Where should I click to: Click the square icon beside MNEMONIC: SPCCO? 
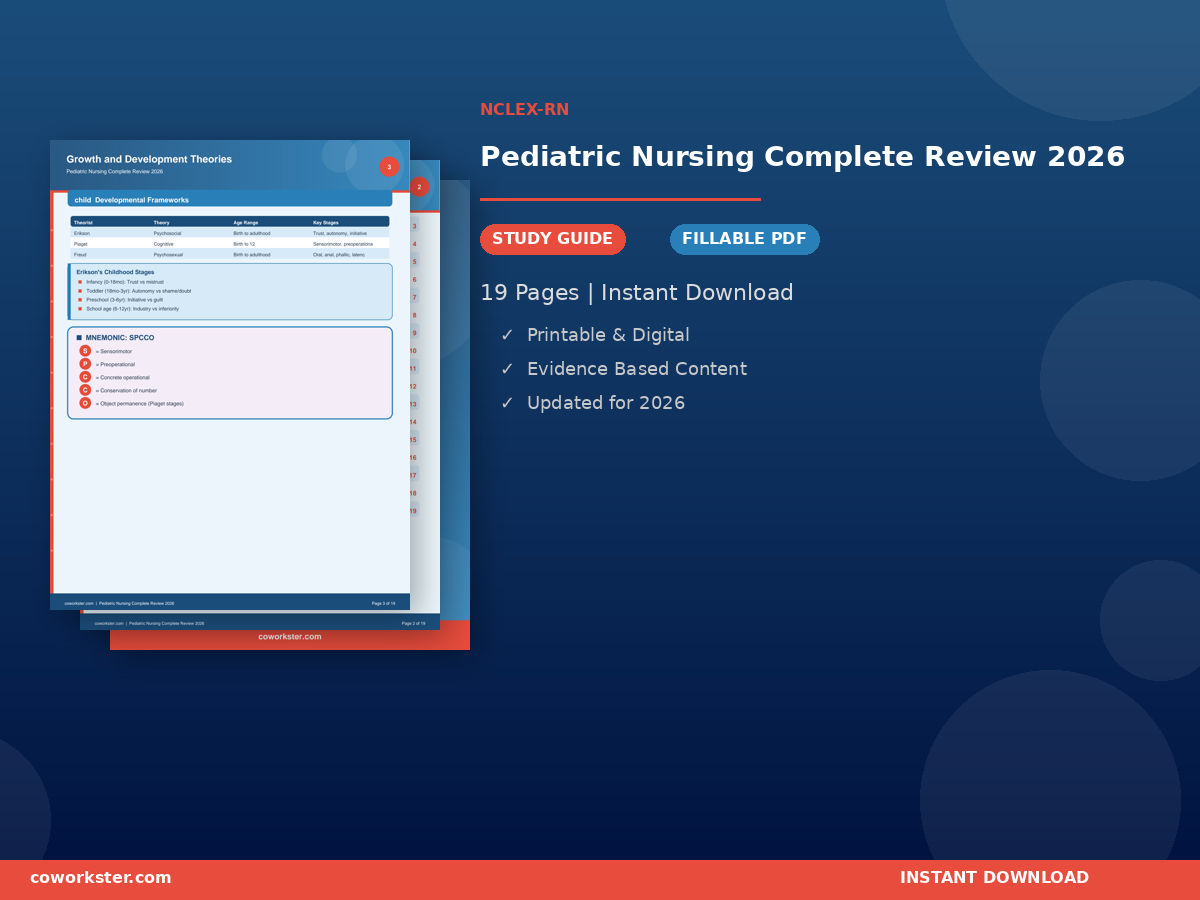tap(79, 338)
